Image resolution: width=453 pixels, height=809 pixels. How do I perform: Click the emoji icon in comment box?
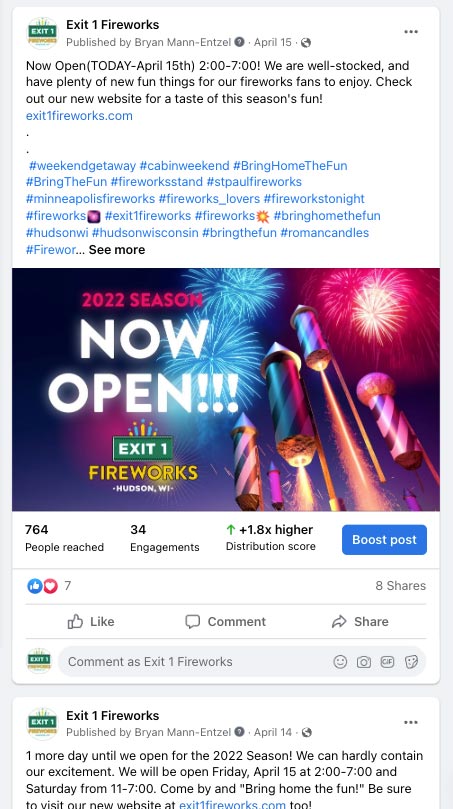[340, 661]
